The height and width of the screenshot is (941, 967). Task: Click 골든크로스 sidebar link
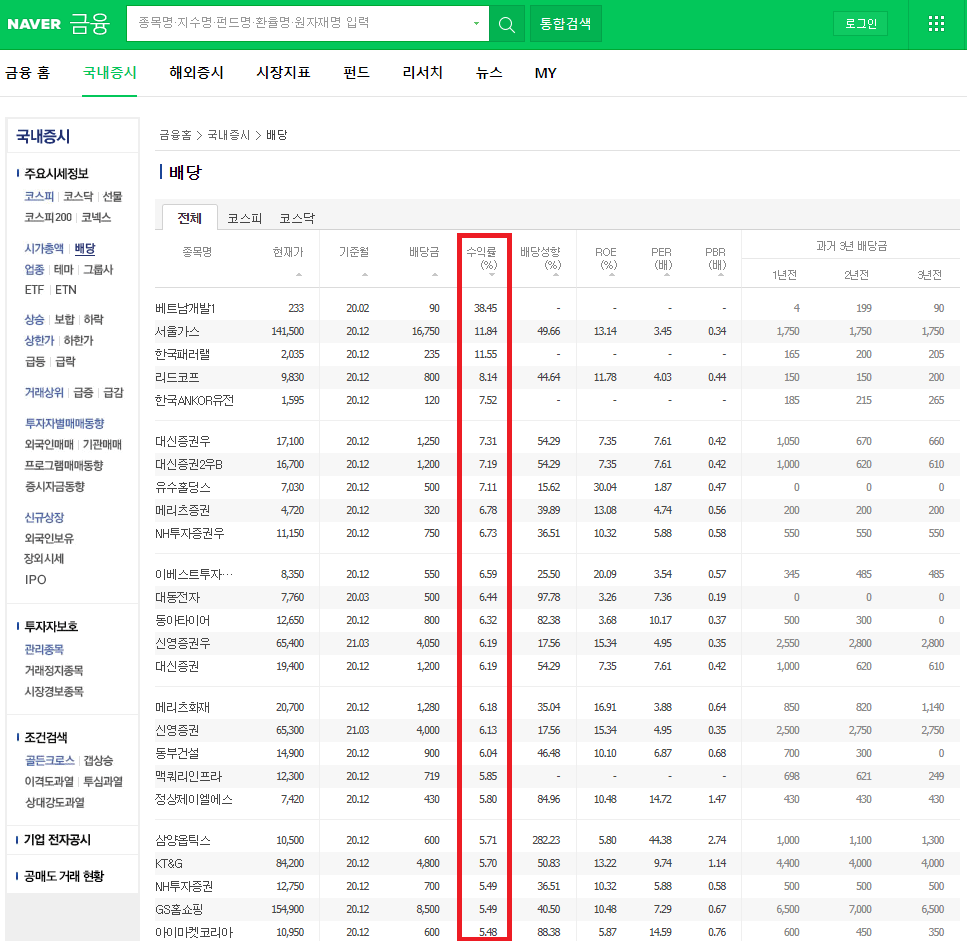point(49,760)
